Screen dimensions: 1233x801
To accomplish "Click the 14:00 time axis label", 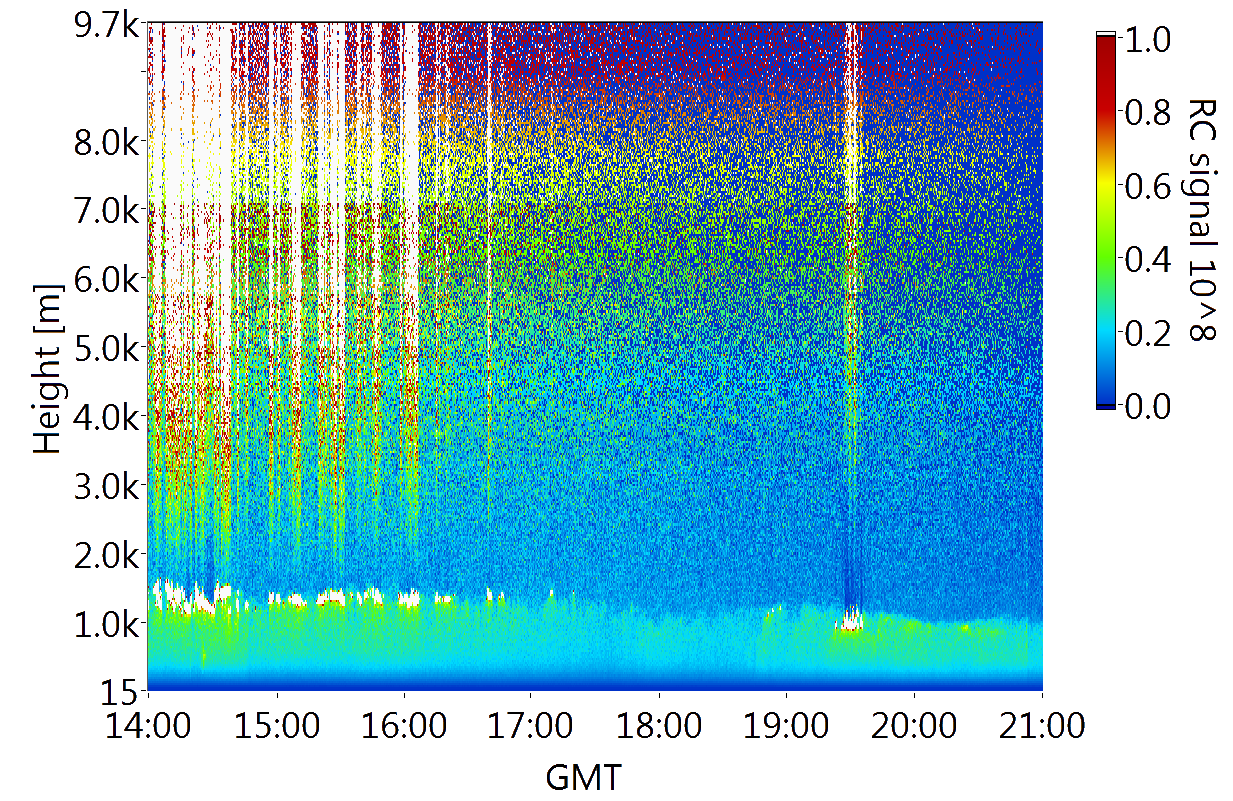I will pyautogui.click(x=148, y=725).
